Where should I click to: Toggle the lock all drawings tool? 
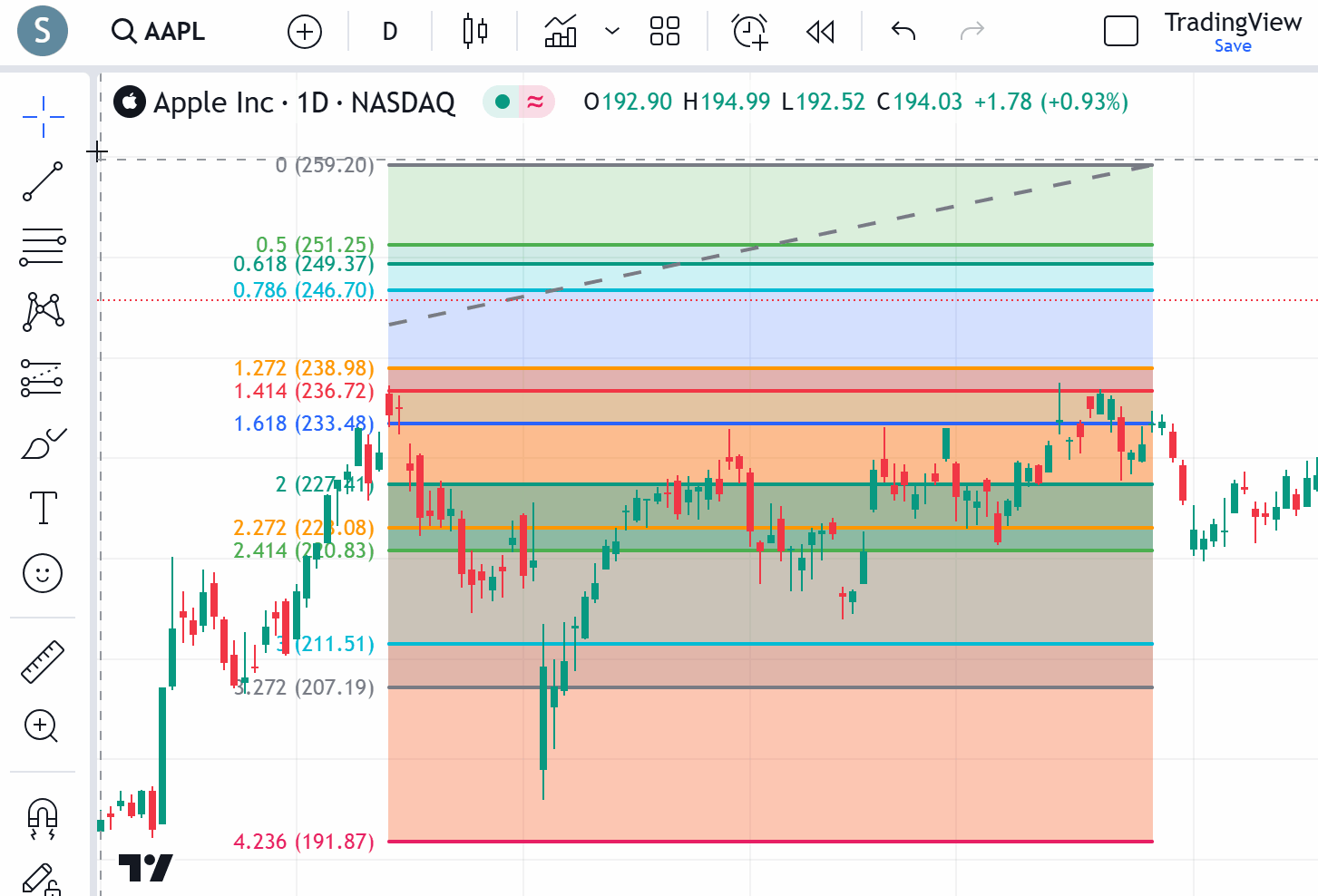(x=43, y=880)
